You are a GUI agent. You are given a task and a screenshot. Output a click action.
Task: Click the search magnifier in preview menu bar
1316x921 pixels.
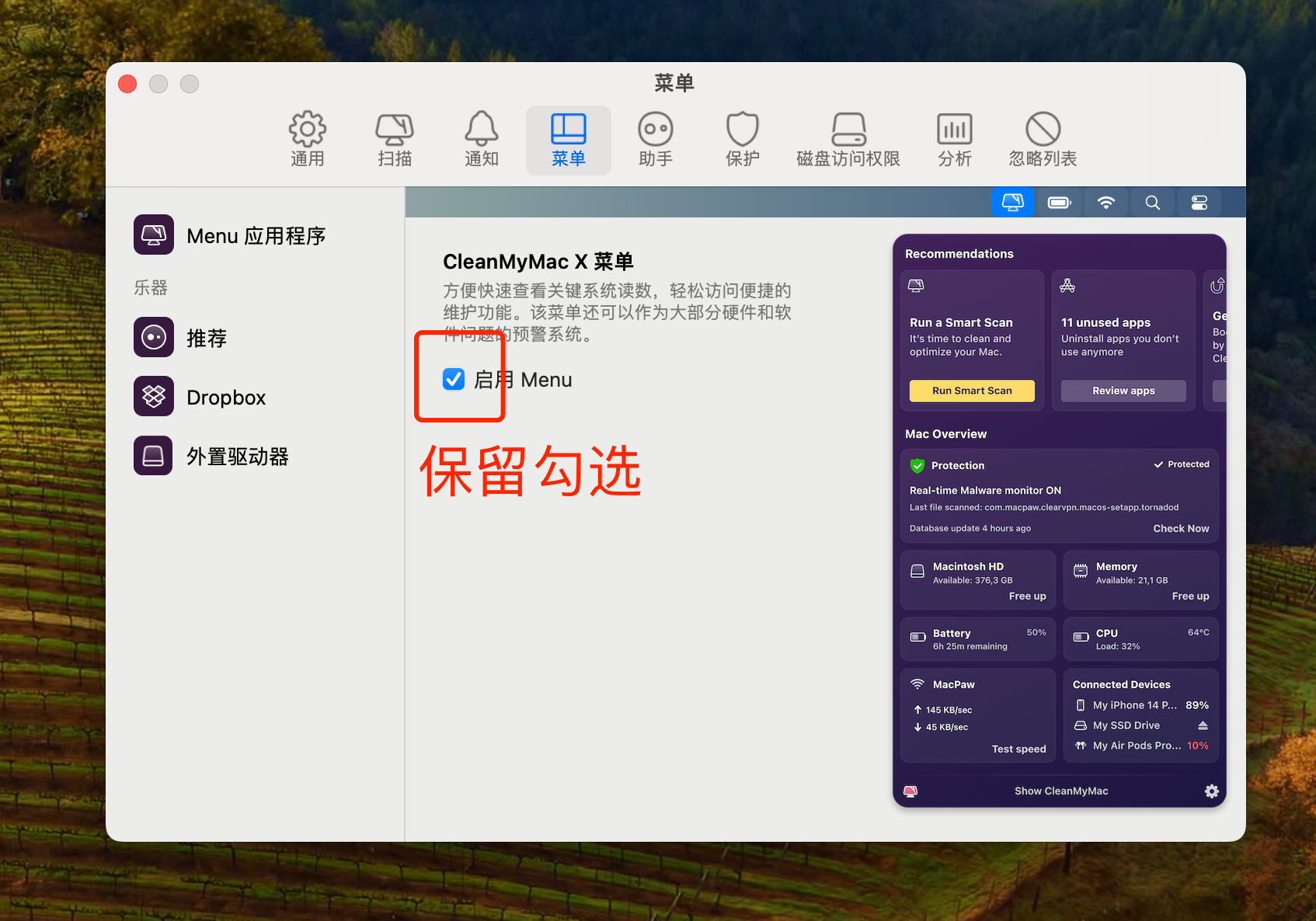point(1153,203)
